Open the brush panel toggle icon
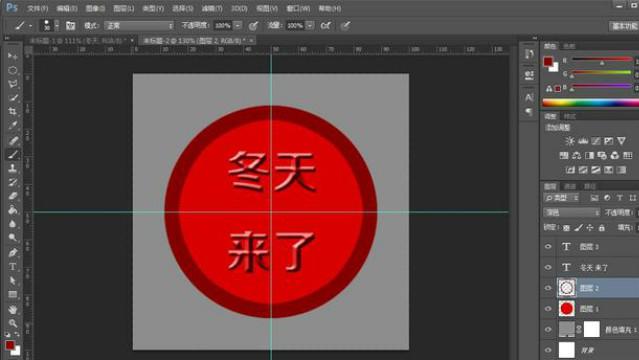This screenshot has height=360, width=639. point(71,25)
